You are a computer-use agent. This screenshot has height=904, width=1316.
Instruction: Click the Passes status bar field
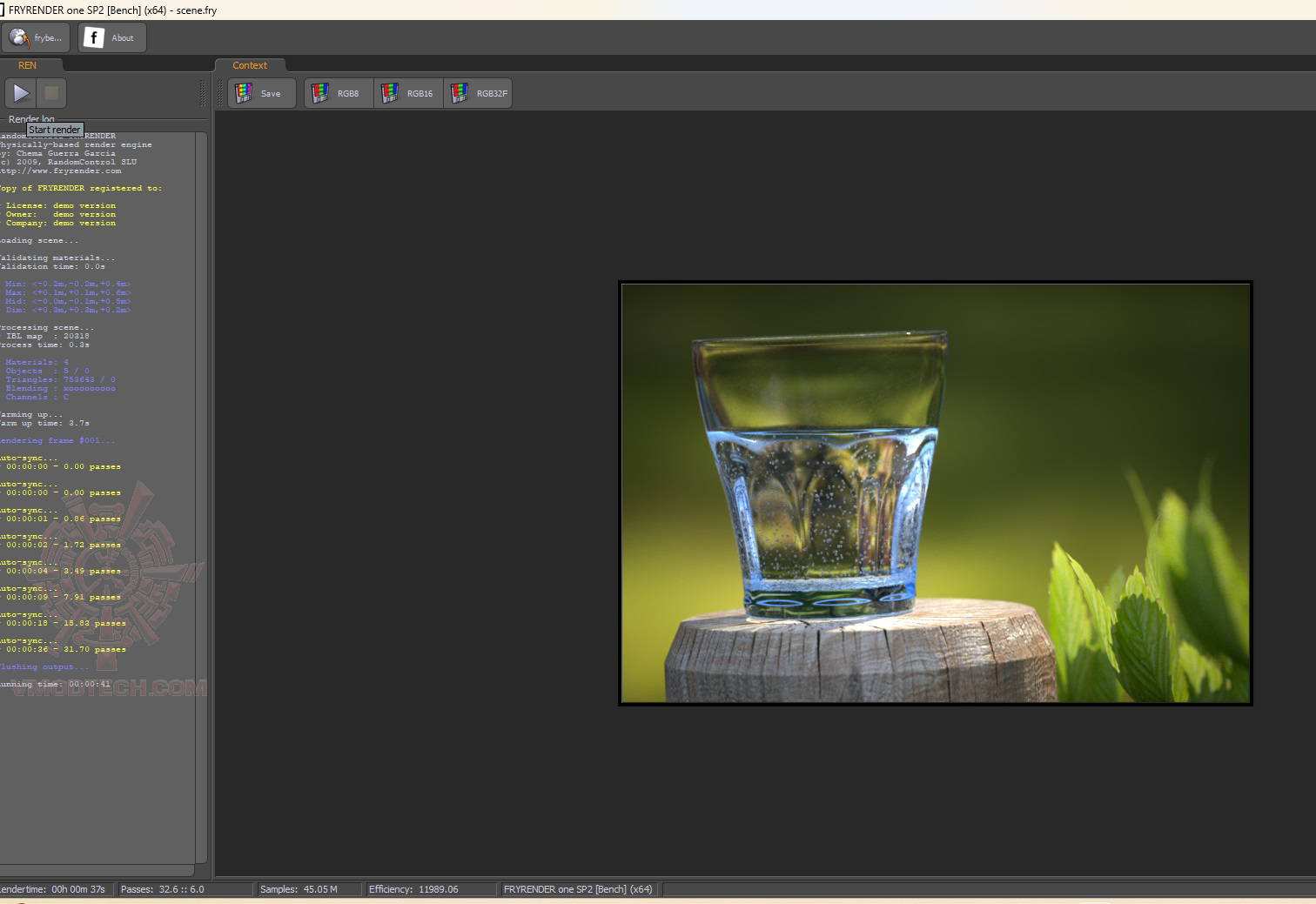pos(163,889)
